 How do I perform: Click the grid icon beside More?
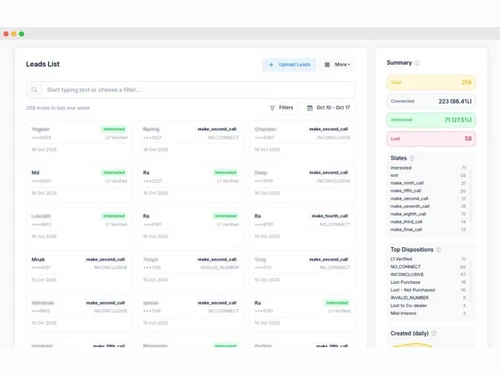[327, 65]
